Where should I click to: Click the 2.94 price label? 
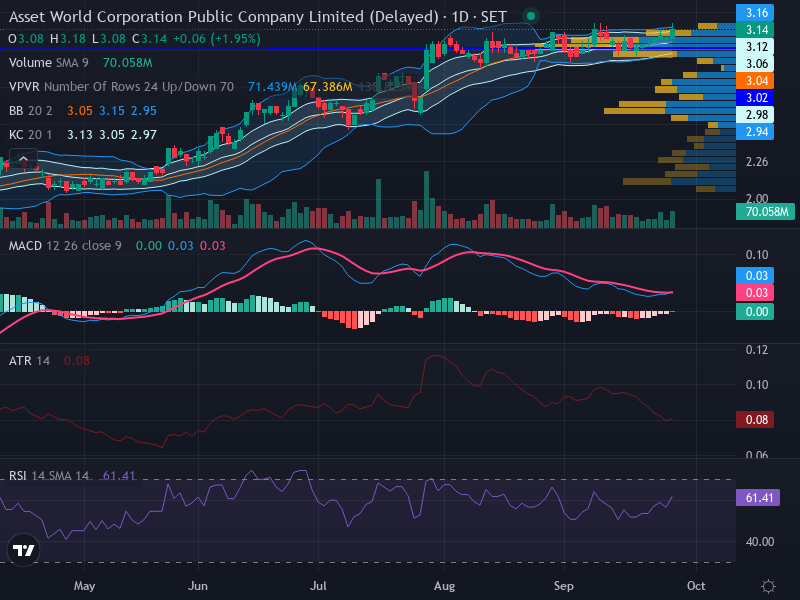point(755,132)
